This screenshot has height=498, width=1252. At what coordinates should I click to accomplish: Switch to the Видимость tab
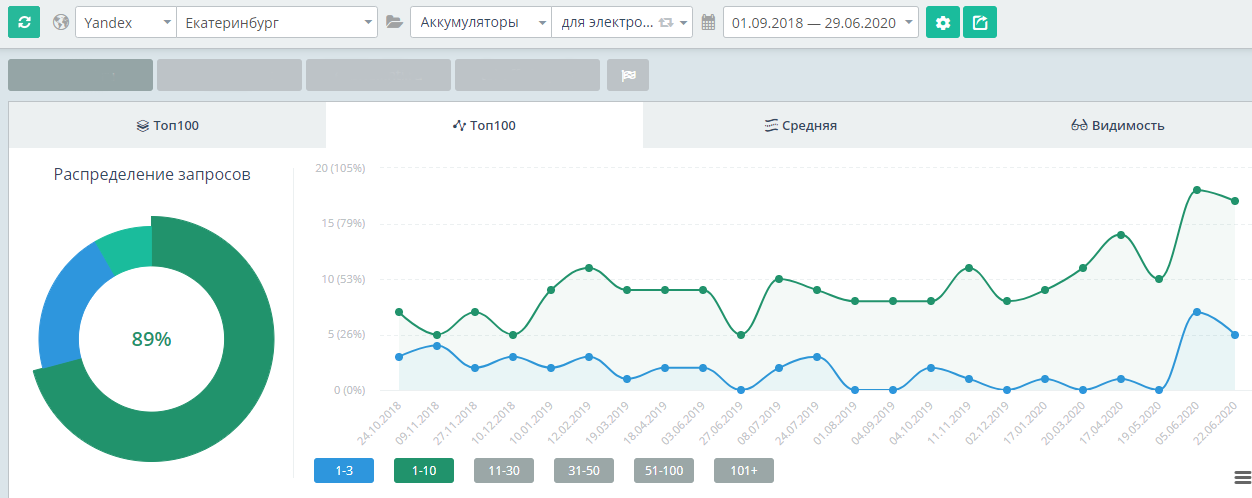(x=1117, y=126)
